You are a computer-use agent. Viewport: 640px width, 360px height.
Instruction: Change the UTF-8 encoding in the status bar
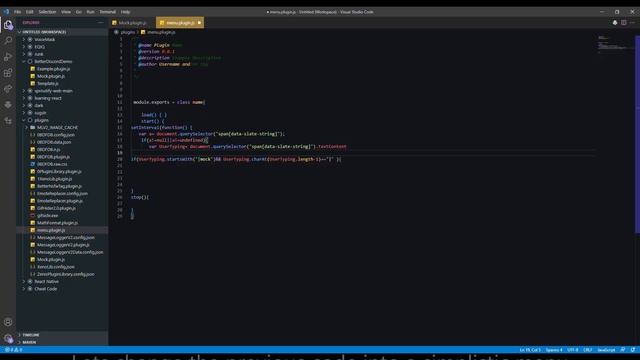[573, 350]
